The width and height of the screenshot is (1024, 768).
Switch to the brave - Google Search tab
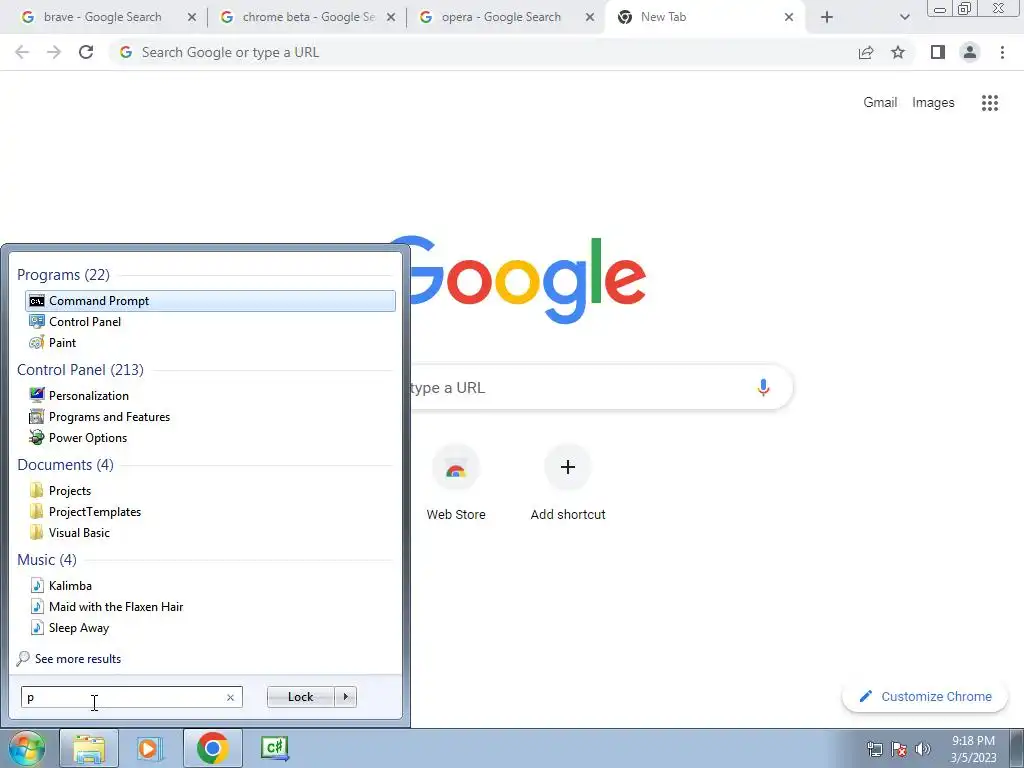pyautogui.click(x=103, y=18)
